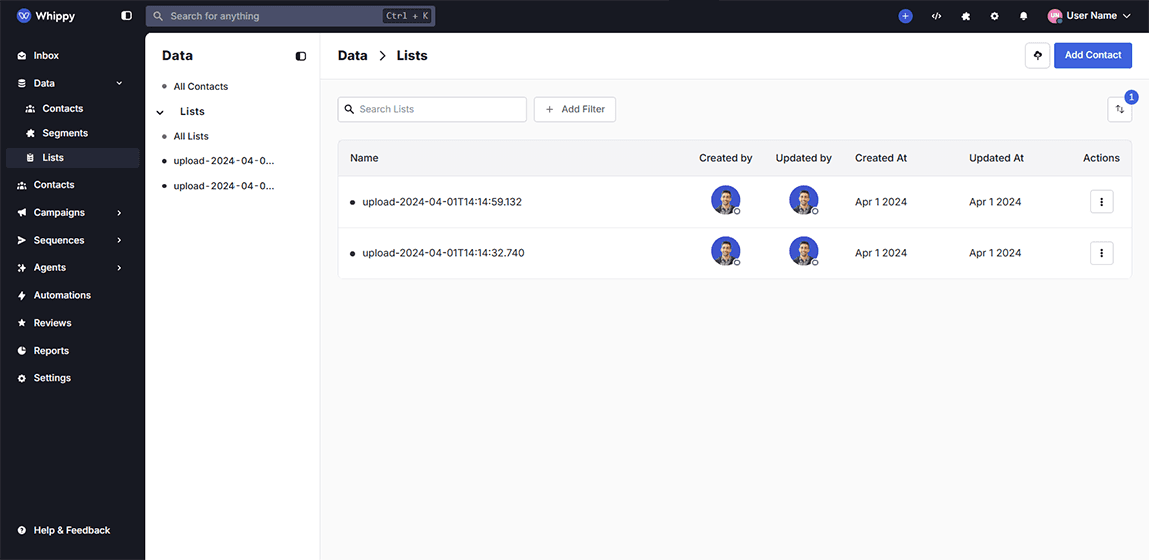This screenshot has height=560, width=1149.
Task: Click the cloud upload icon button
Action: 1037,55
